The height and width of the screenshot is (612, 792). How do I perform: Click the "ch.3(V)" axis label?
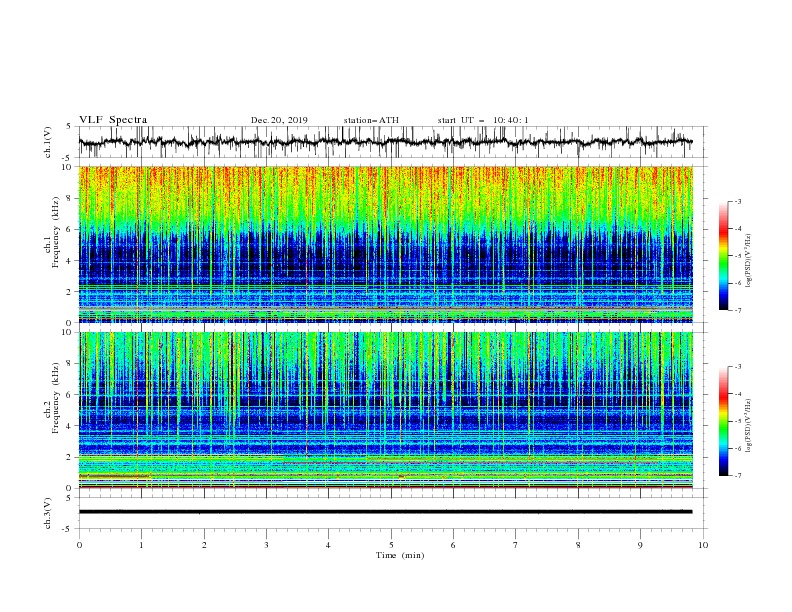48,513
